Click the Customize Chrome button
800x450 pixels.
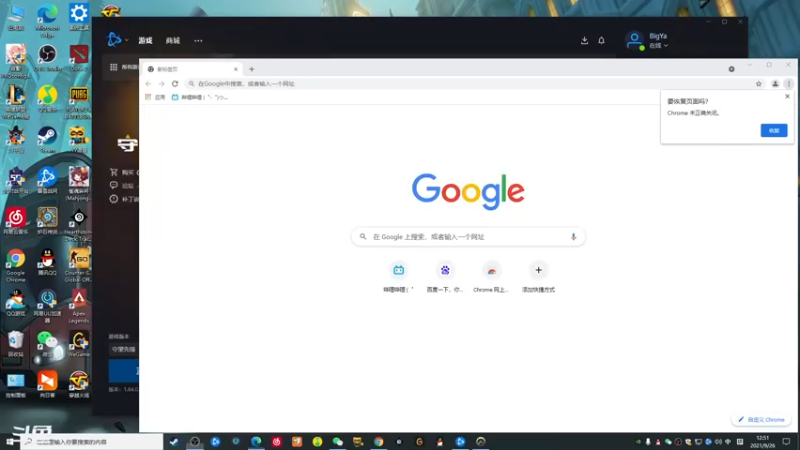coord(761,419)
